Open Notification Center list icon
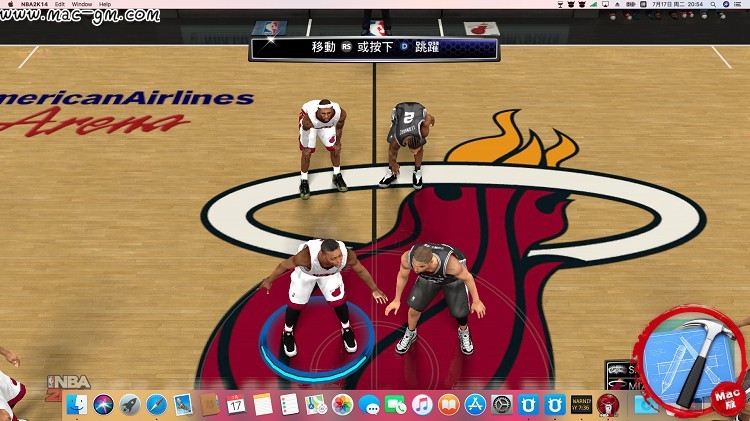 [739, 4]
